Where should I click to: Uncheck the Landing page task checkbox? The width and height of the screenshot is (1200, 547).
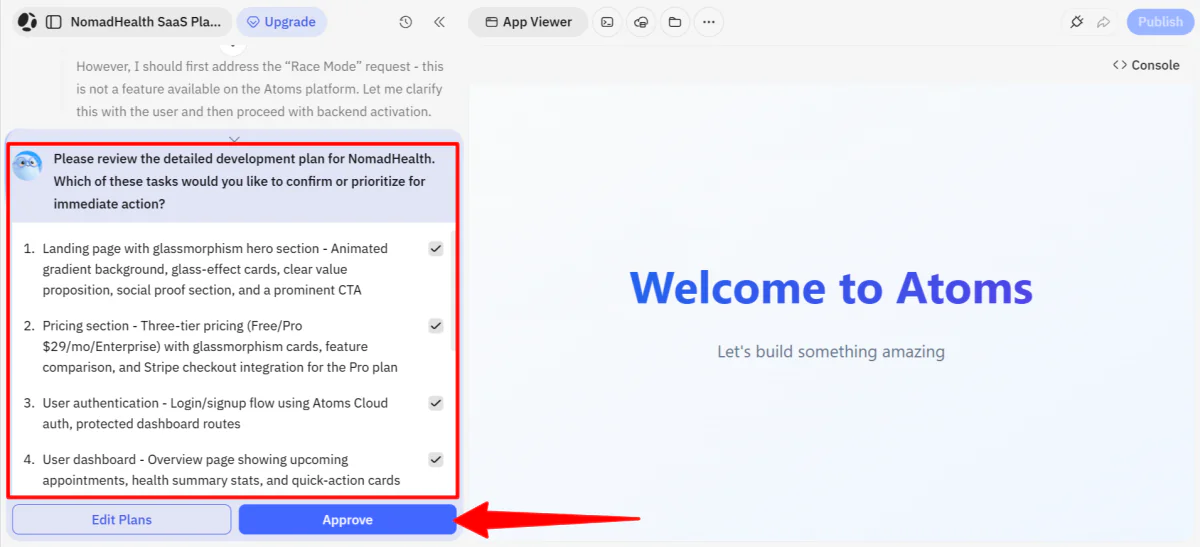(436, 249)
